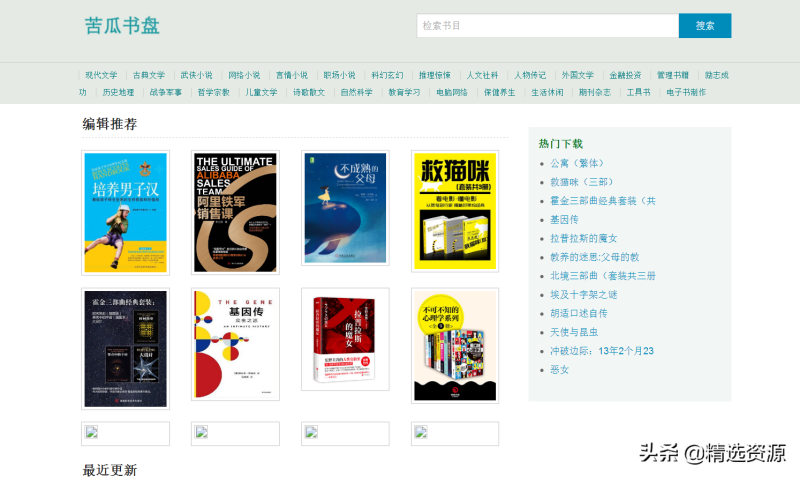800x477 pixels.
Task: Browse the 诗歌散文 category
Action: tap(309, 92)
